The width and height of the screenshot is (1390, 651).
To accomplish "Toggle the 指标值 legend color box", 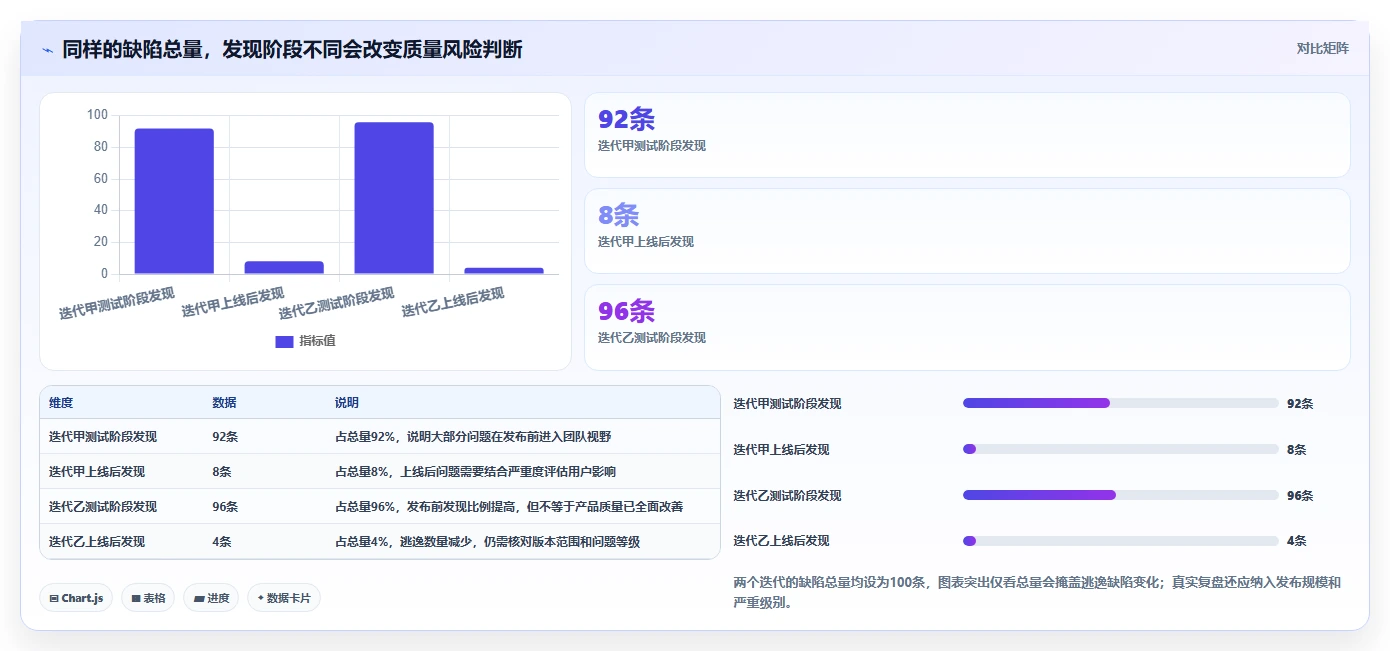I will (284, 341).
